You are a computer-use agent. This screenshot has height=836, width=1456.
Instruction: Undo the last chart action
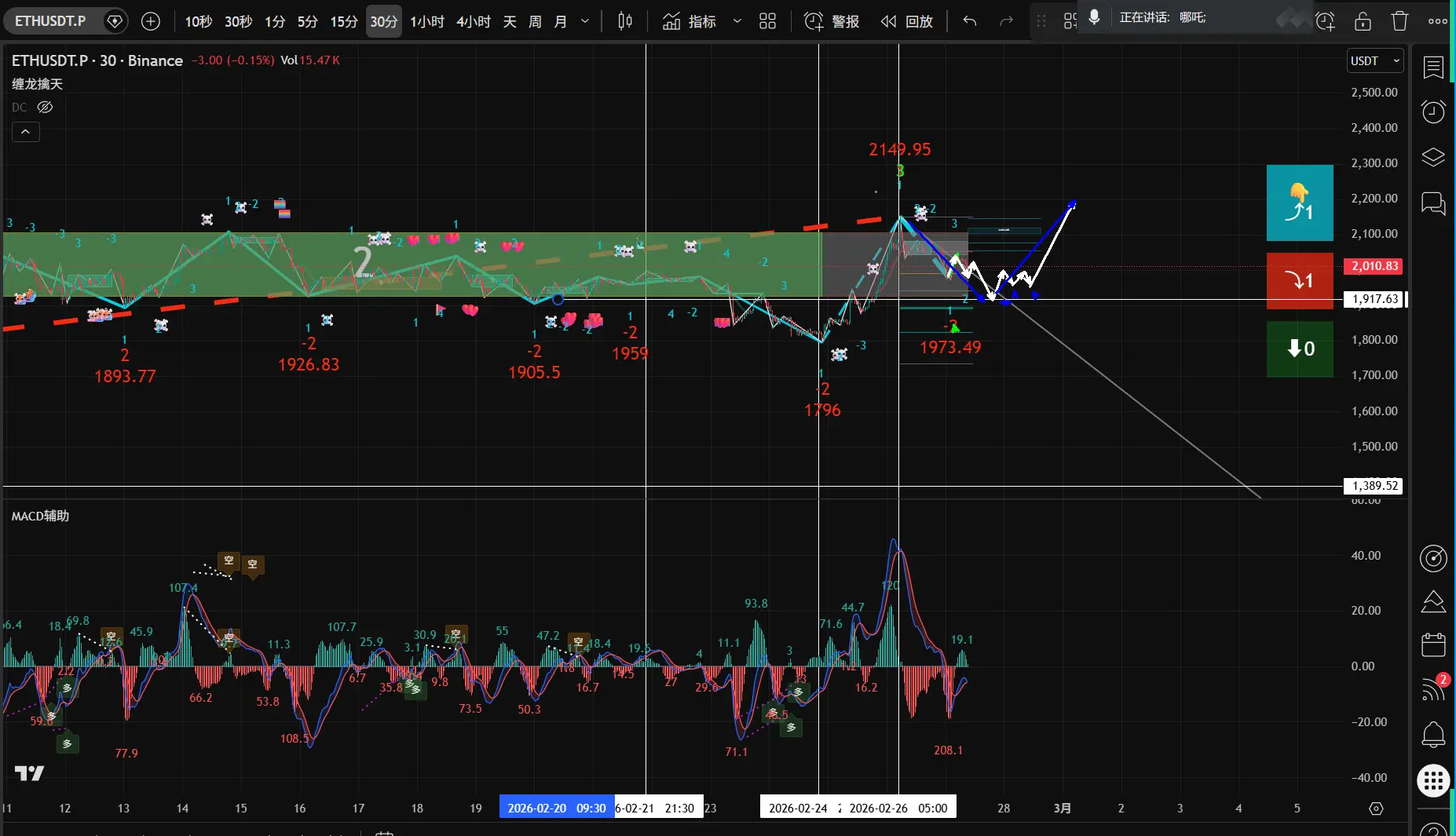(x=970, y=21)
